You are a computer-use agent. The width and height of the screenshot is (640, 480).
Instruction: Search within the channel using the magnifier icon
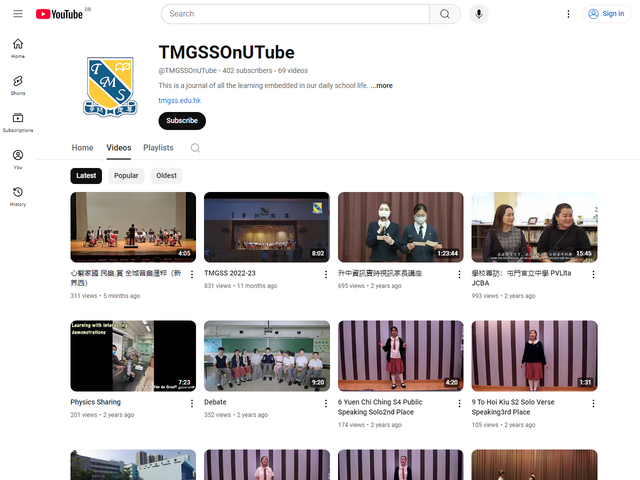(x=195, y=148)
